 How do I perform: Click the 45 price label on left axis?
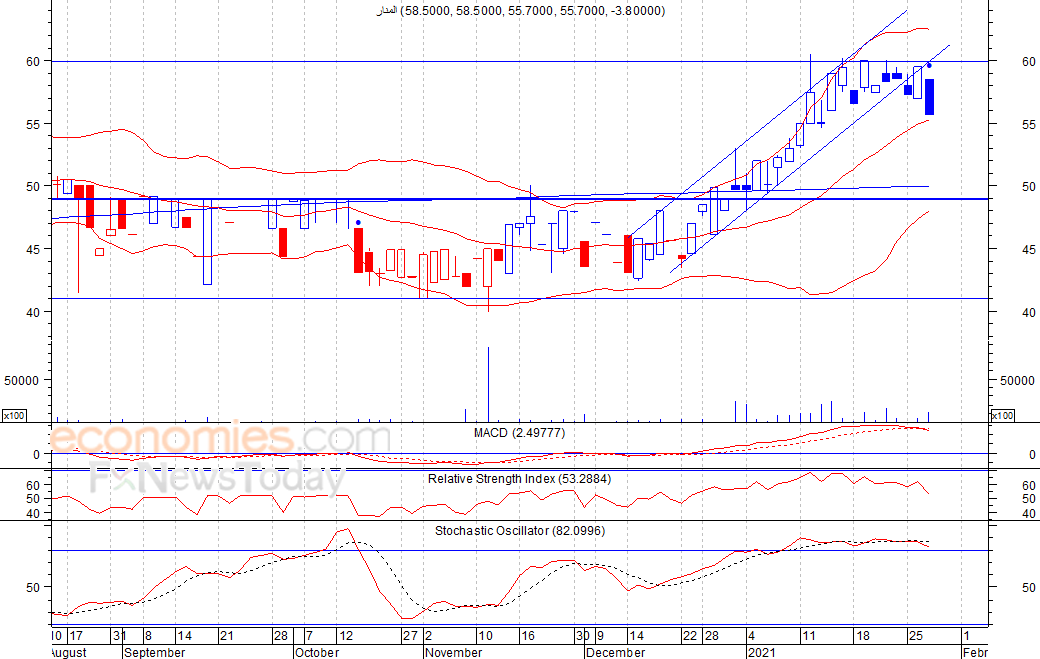click(33, 249)
